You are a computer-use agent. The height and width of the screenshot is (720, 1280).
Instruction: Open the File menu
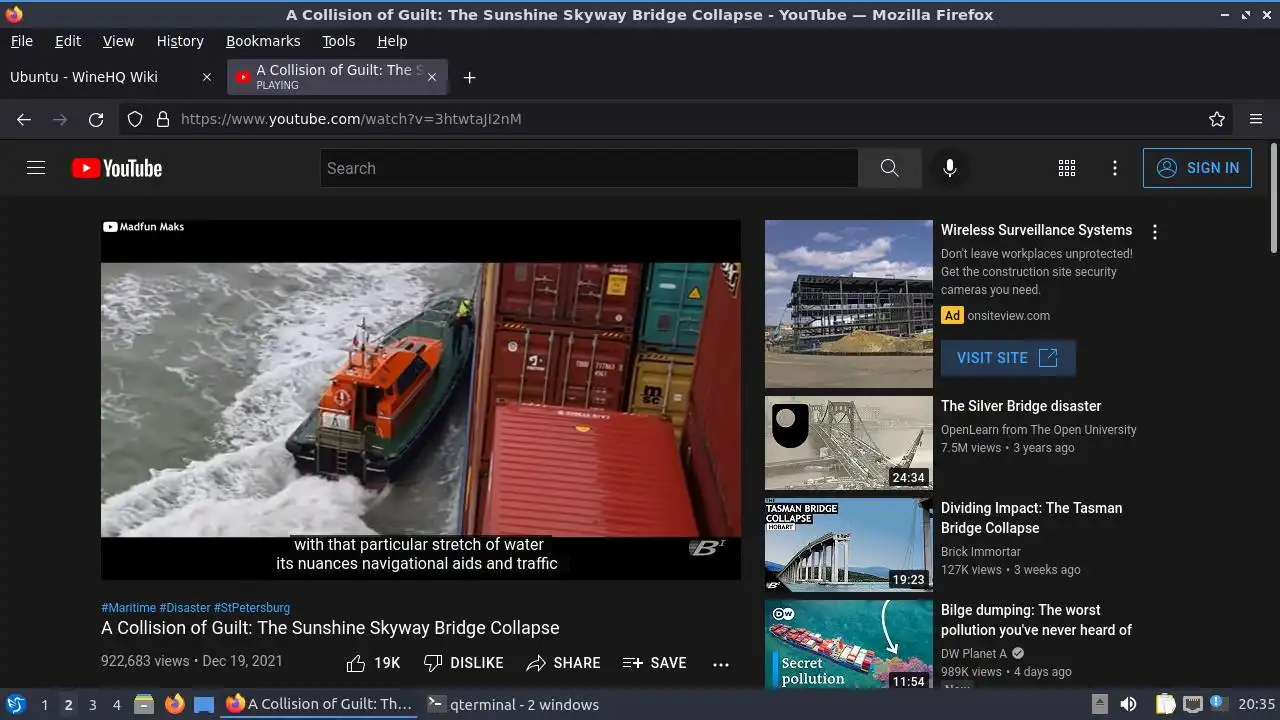click(21, 41)
